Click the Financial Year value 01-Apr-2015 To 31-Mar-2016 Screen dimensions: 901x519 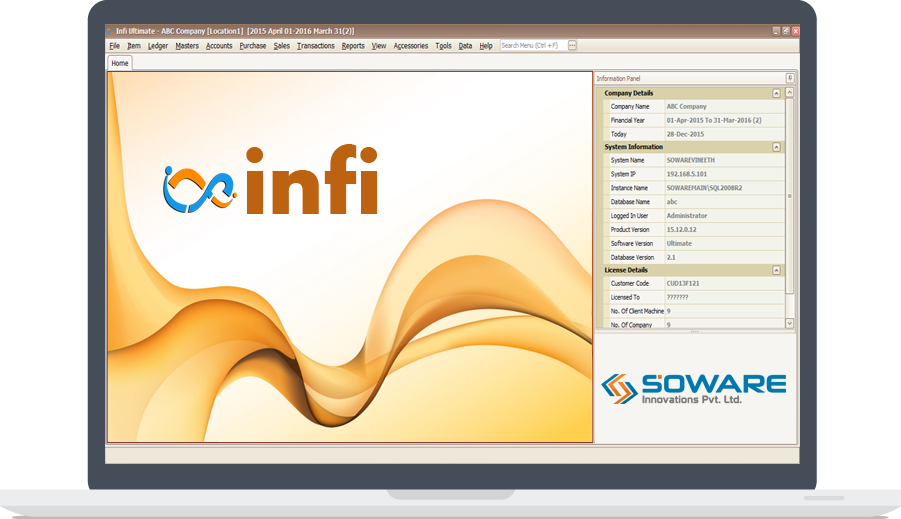pyautogui.click(x=714, y=121)
